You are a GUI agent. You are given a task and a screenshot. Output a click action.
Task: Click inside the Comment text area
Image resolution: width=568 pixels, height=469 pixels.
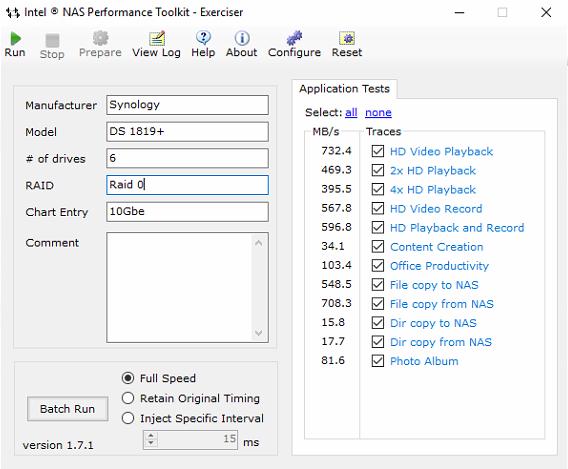pos(179,287)
